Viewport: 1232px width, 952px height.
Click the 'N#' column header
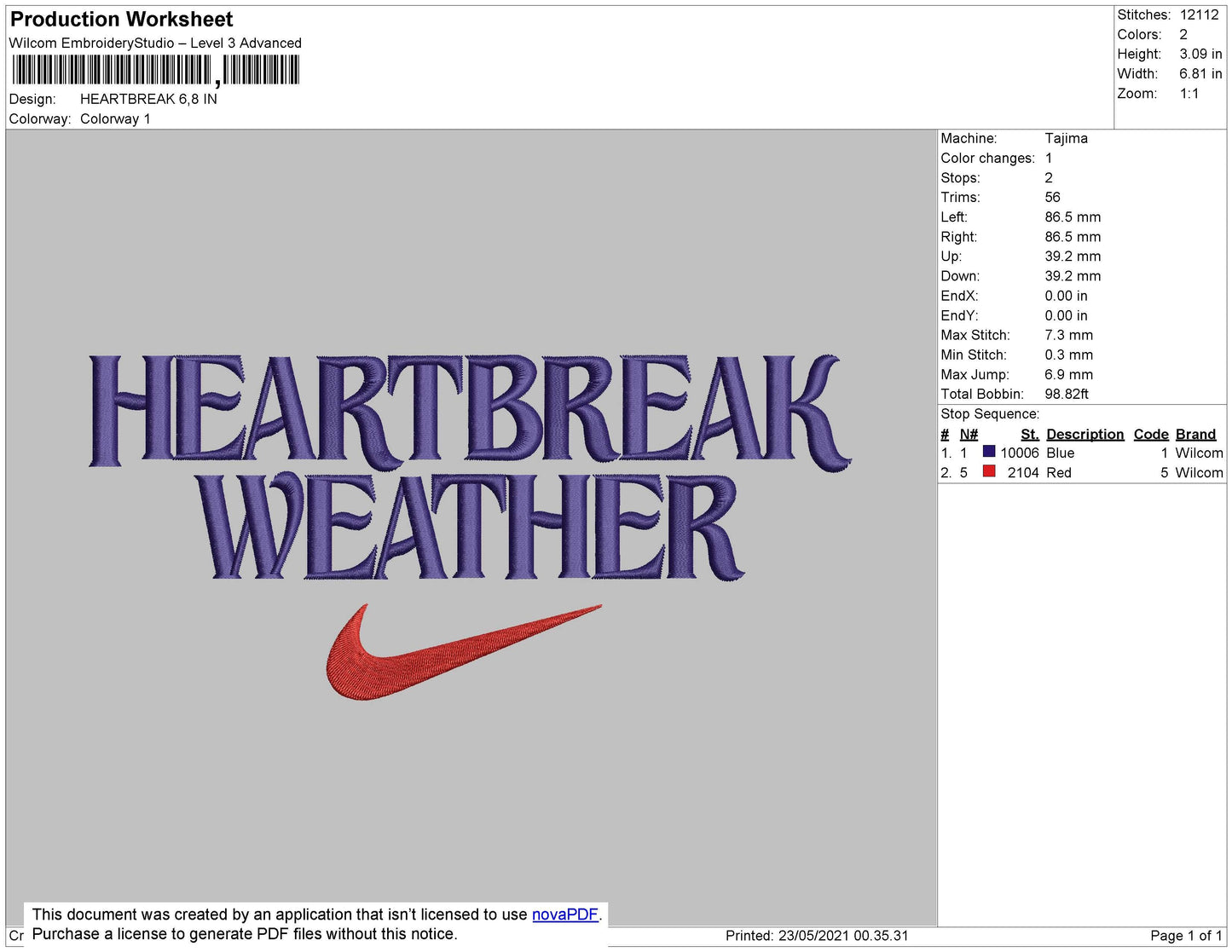pyautogui.click(x=969, y=434)
